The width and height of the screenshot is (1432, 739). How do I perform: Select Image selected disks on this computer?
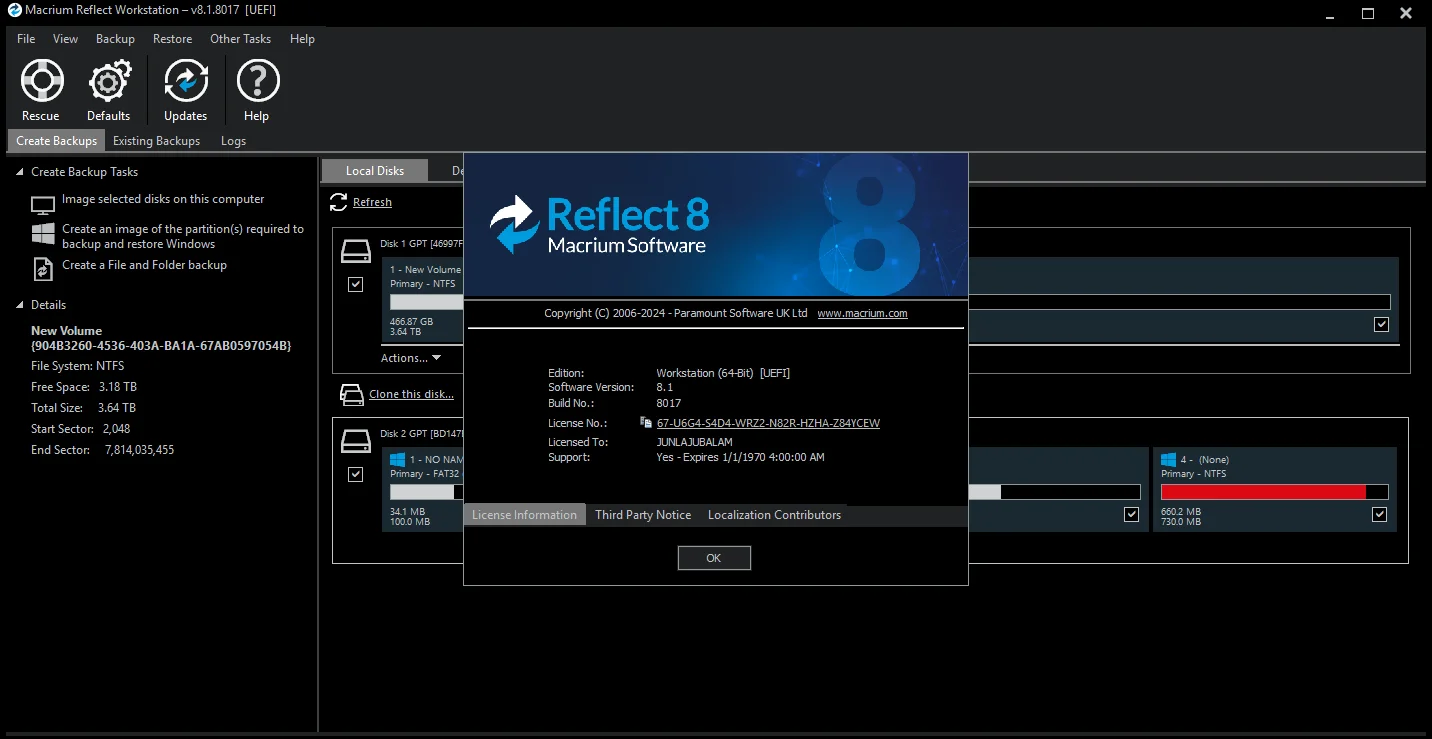(x=163, y=200)
